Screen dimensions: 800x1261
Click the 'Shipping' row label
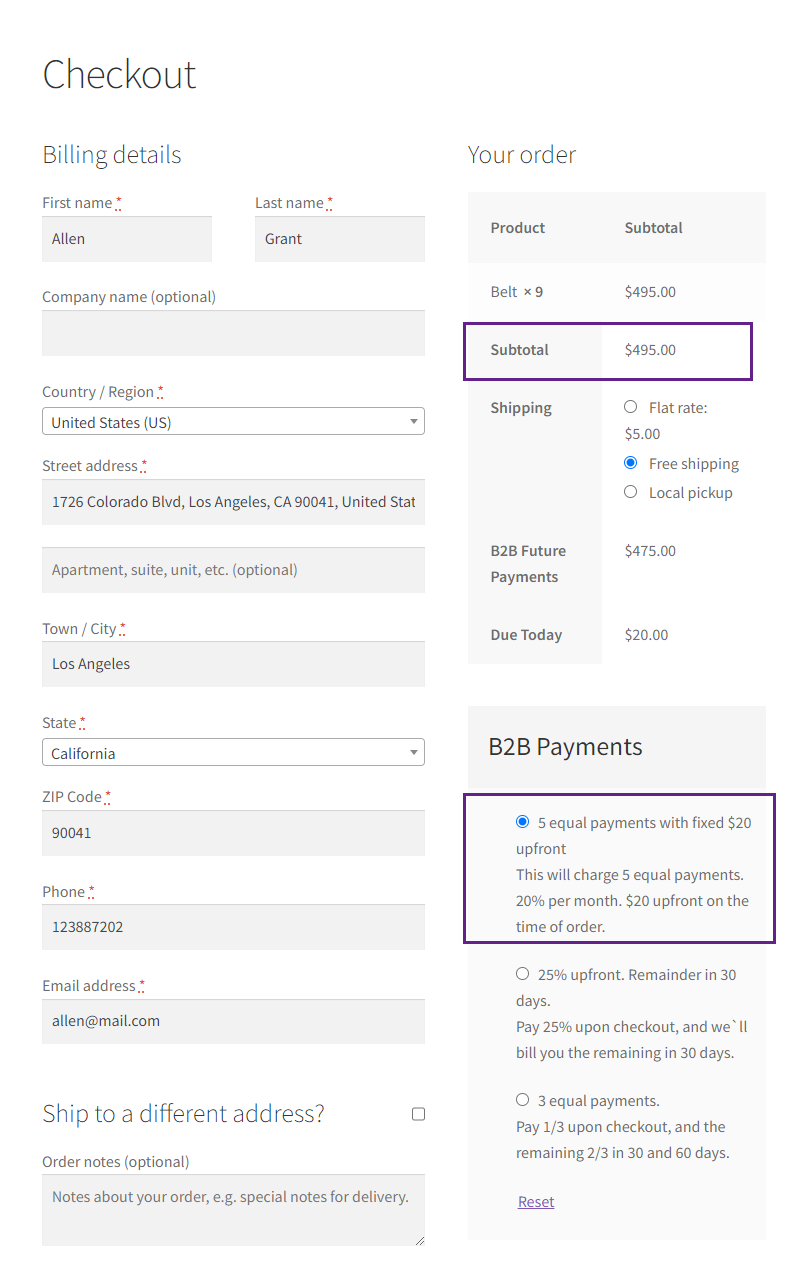521,408
